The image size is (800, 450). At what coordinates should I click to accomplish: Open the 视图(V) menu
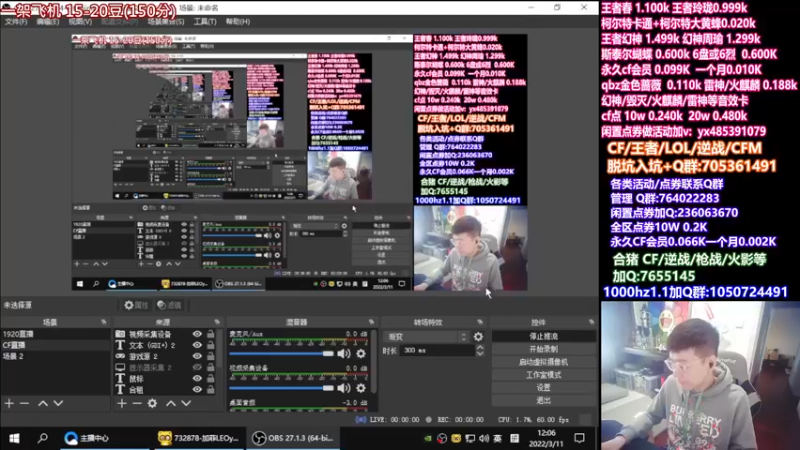80,22
